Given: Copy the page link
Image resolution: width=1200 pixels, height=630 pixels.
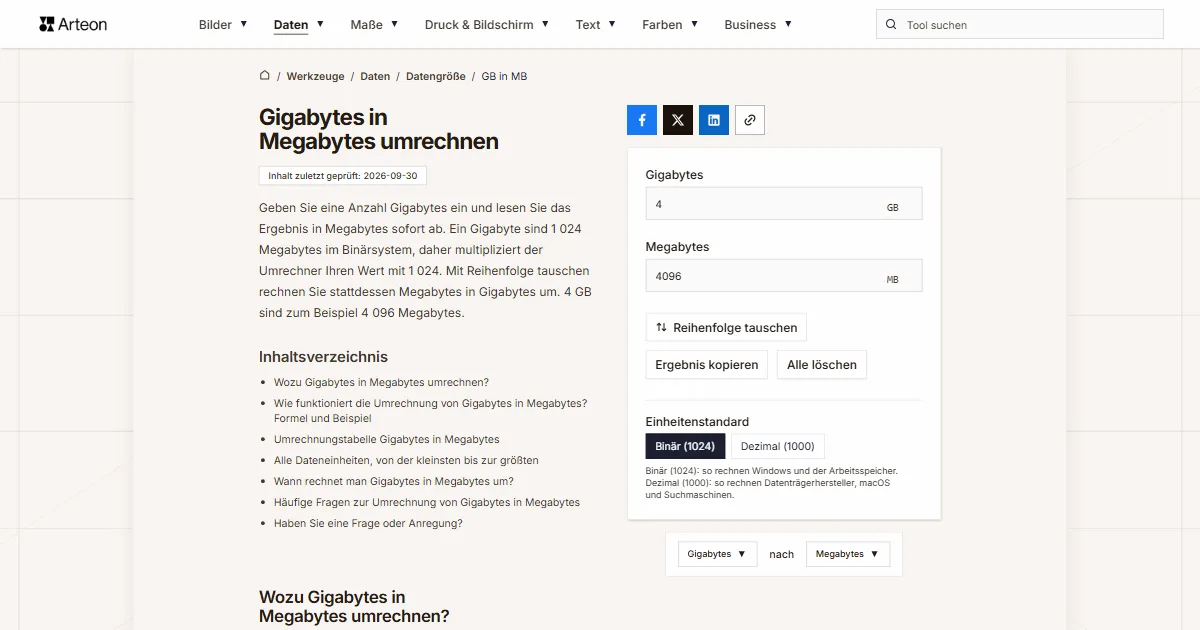Looking at the screenshot, I should pos(750,120).
